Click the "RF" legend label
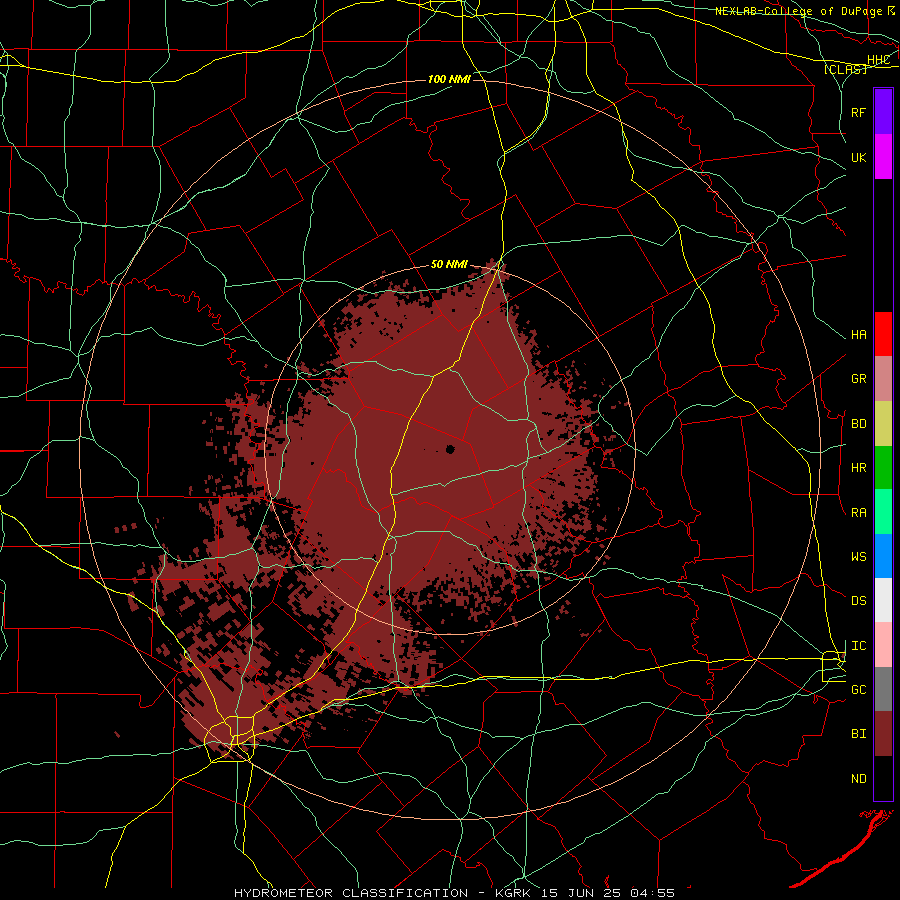Viewport: 900px width, 900px height. coord(858,112)
